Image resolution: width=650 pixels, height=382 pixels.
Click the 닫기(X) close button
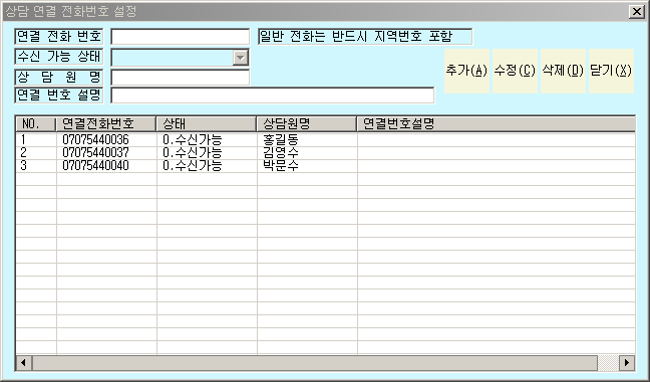pos(611,71)
